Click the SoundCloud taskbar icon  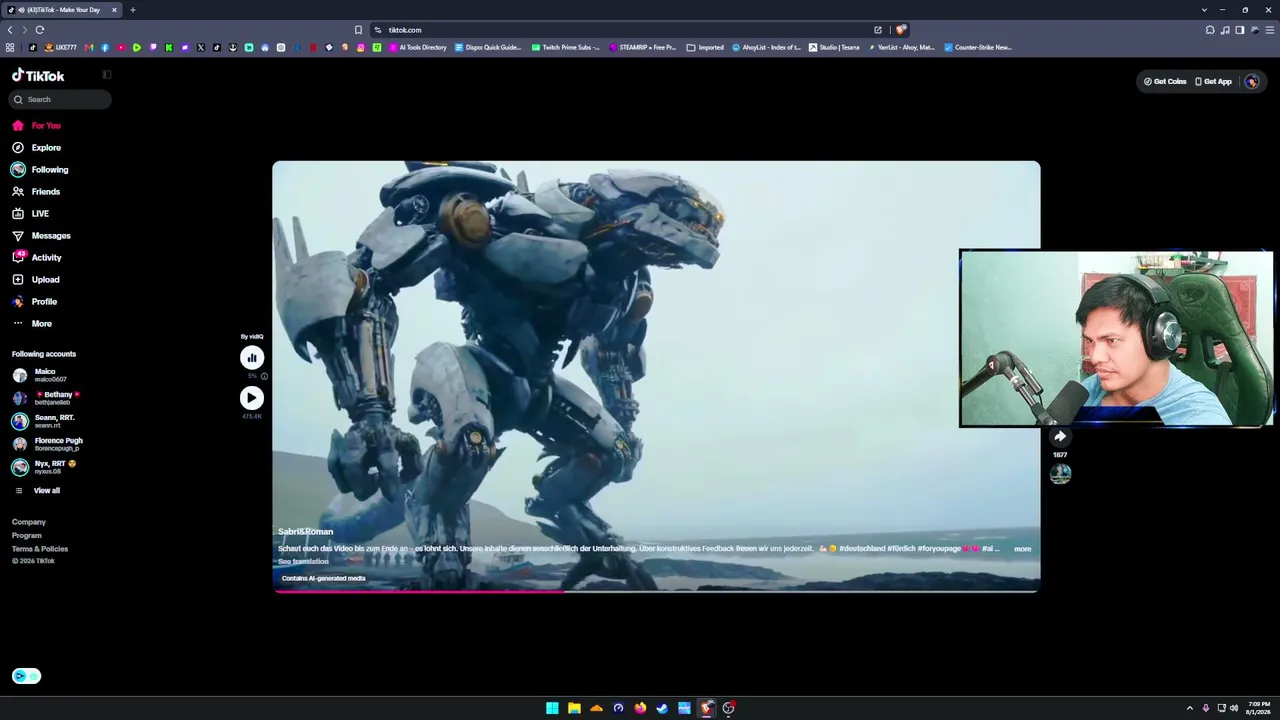[596, 708]
